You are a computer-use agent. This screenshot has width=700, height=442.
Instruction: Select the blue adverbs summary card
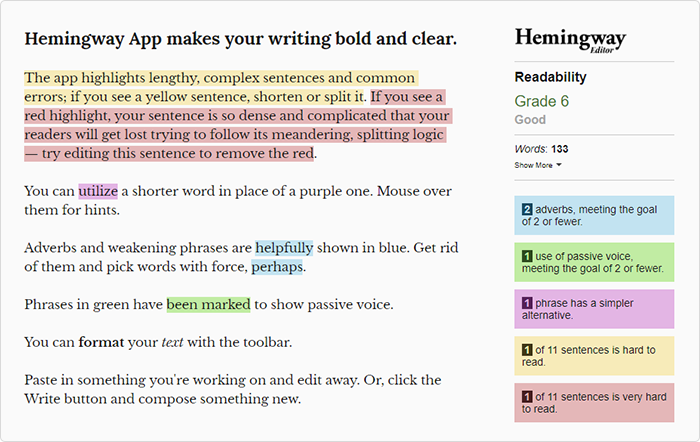point(594,215)
